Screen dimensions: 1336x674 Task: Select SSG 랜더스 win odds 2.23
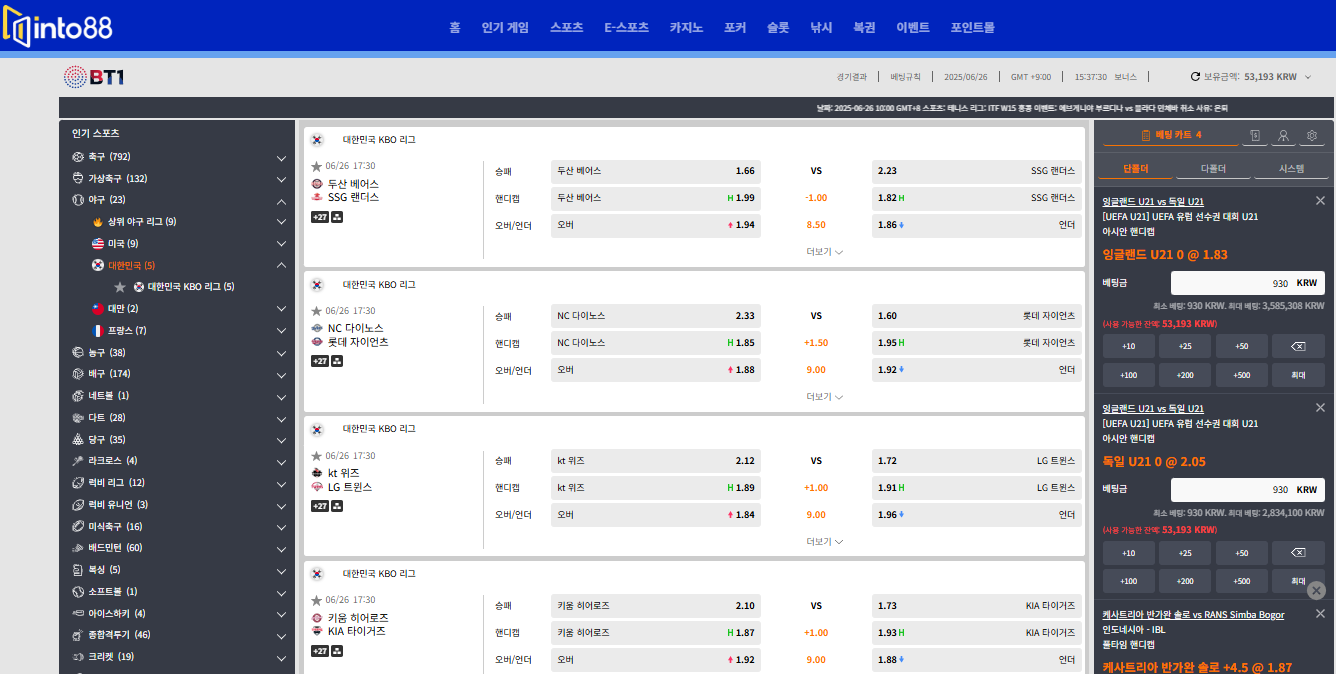coord(976,171)
